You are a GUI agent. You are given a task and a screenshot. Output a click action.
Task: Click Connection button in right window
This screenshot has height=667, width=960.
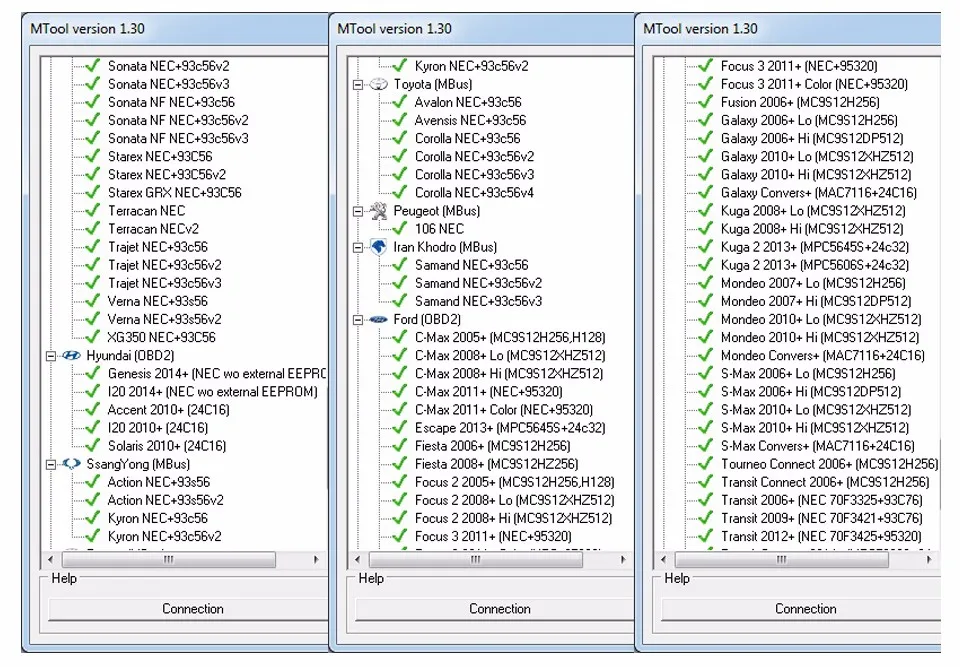801,609
